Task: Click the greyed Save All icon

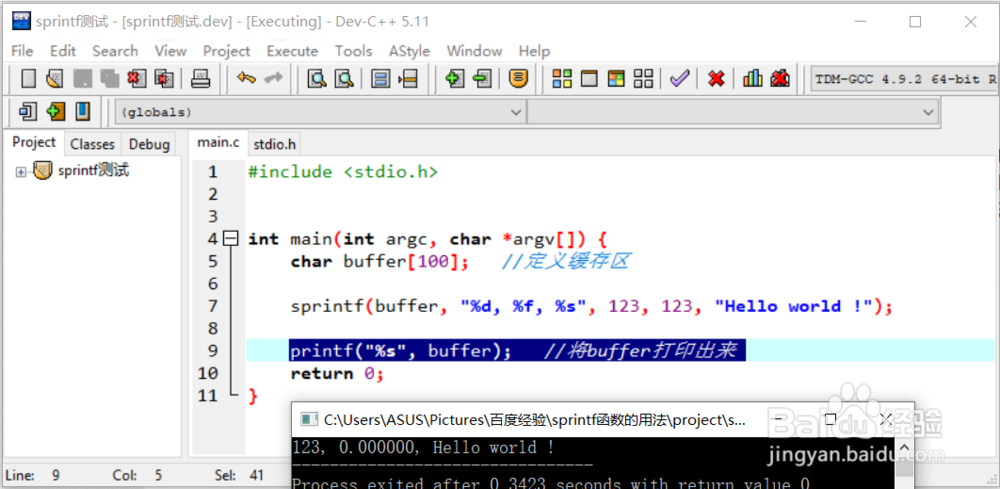Action: point(109,79)
